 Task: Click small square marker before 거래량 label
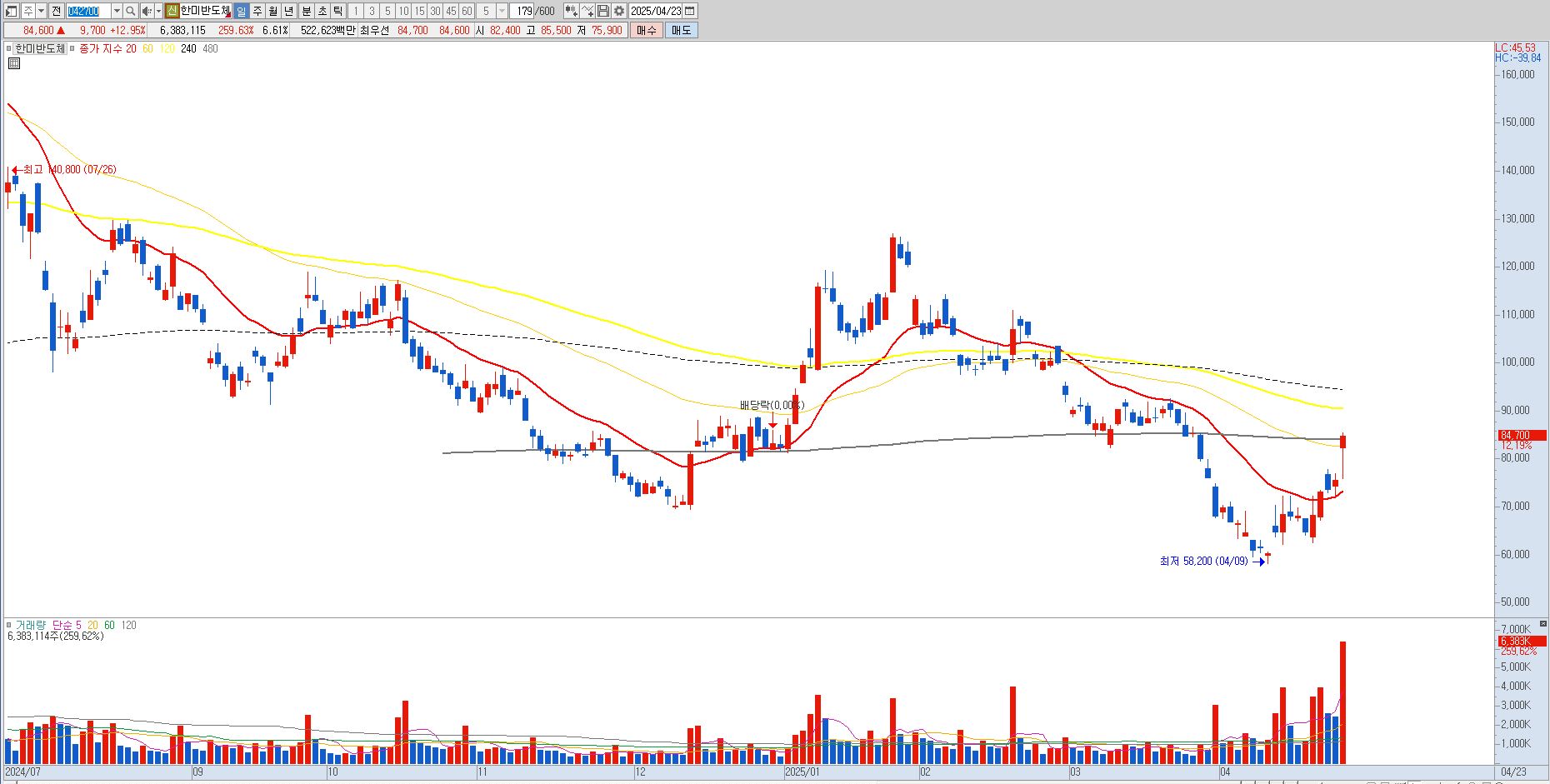click(8, 625)
